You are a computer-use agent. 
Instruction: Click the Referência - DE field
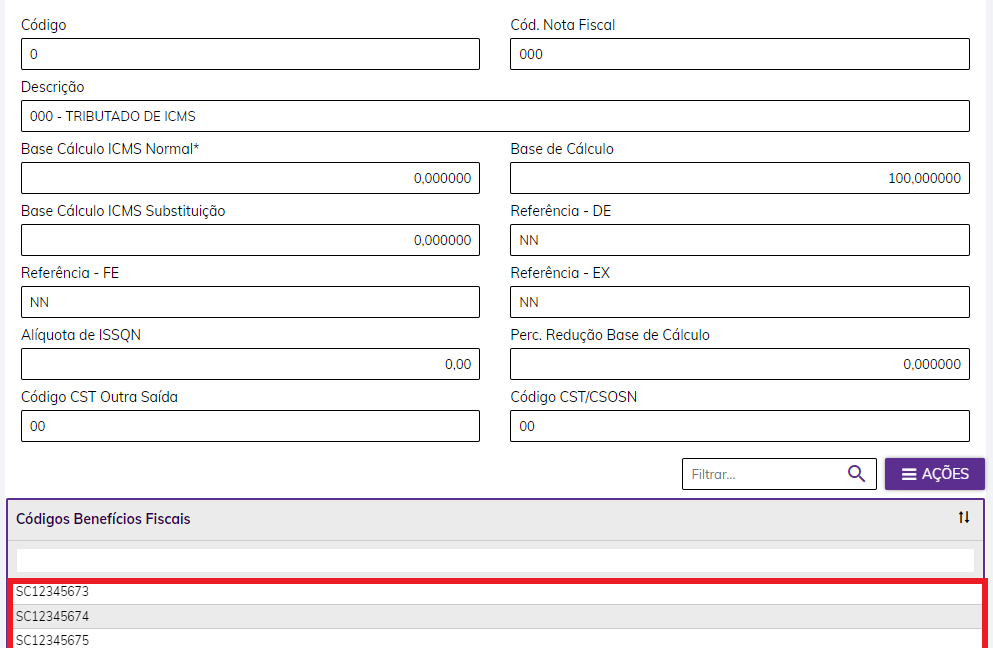click(x=739, y=240)
